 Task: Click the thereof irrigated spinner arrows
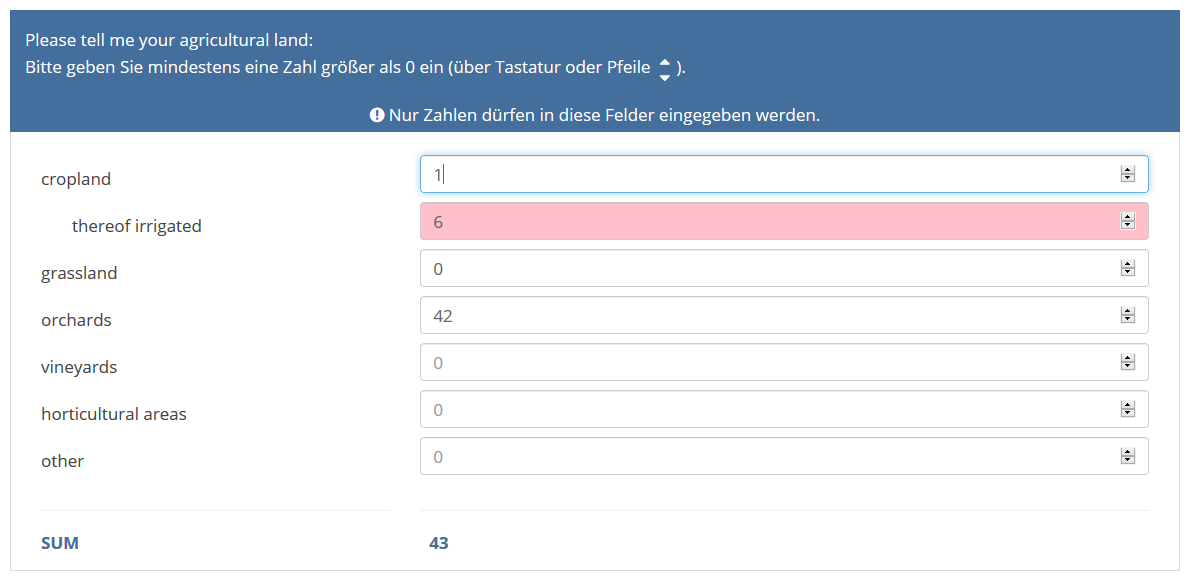point(1128,221)
